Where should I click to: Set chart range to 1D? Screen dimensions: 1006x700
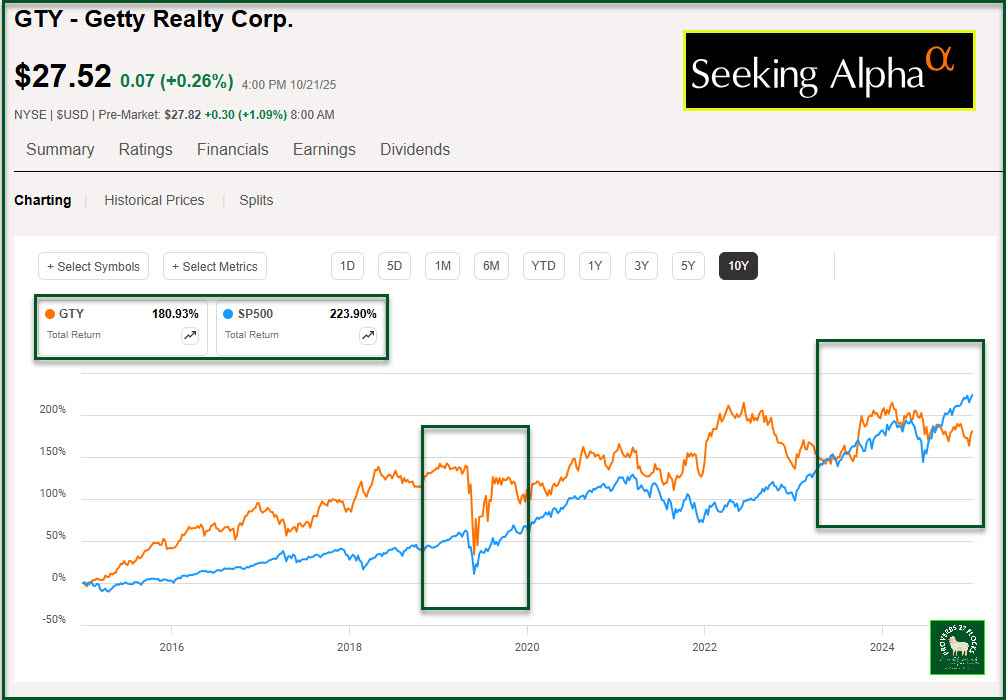point(348,266)
